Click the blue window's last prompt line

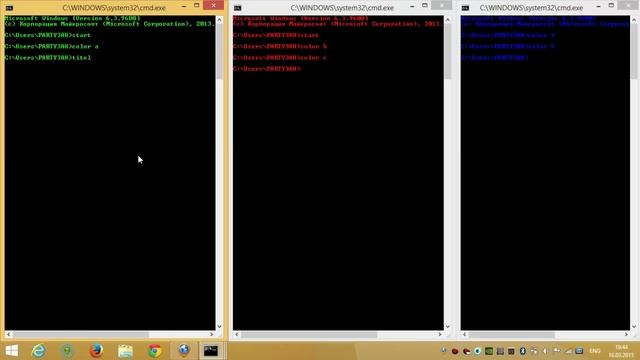[x=494, y=58]
